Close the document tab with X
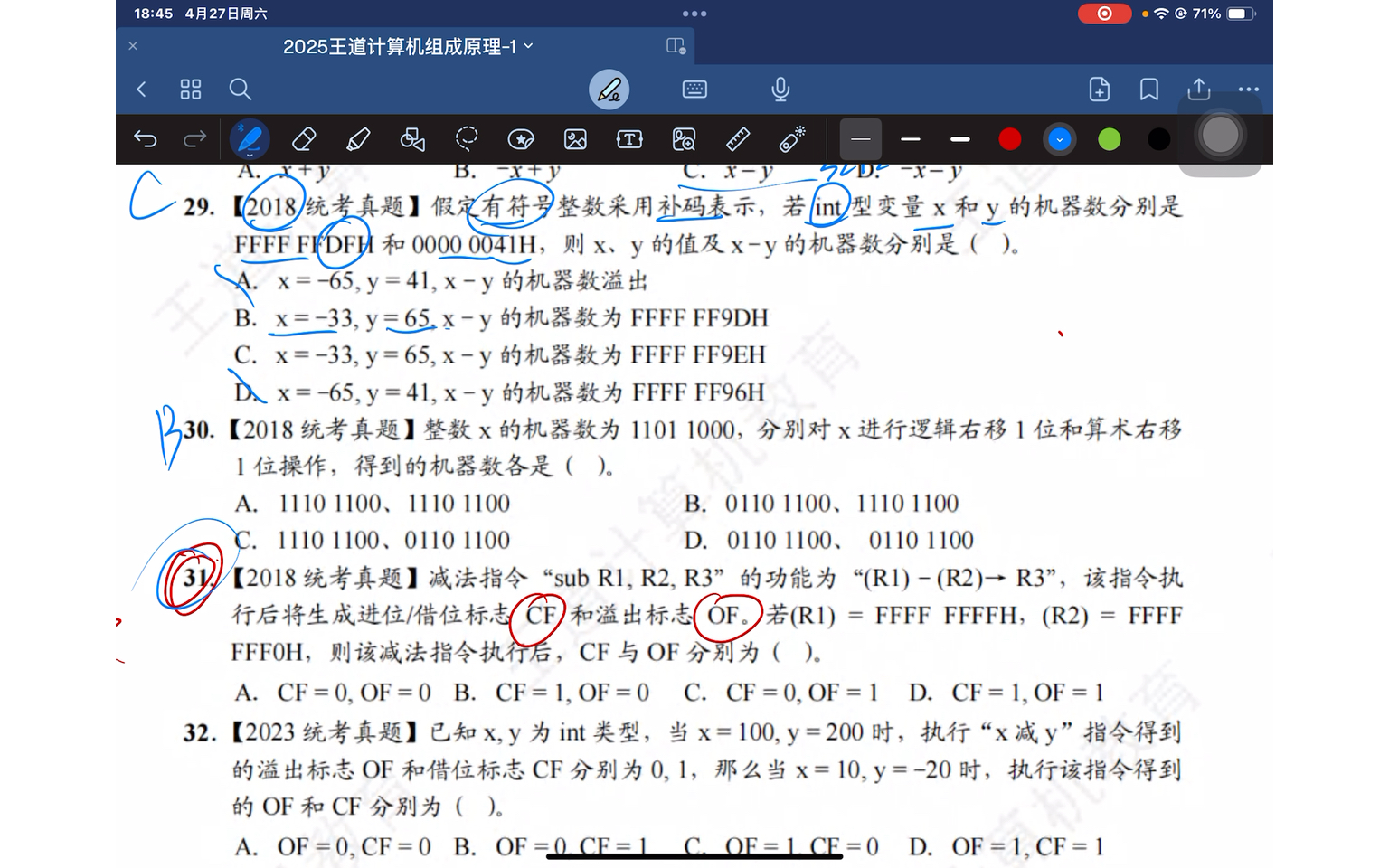Image resolution: width=1389 pixels, height=868 pixels. tap(133, 46)
